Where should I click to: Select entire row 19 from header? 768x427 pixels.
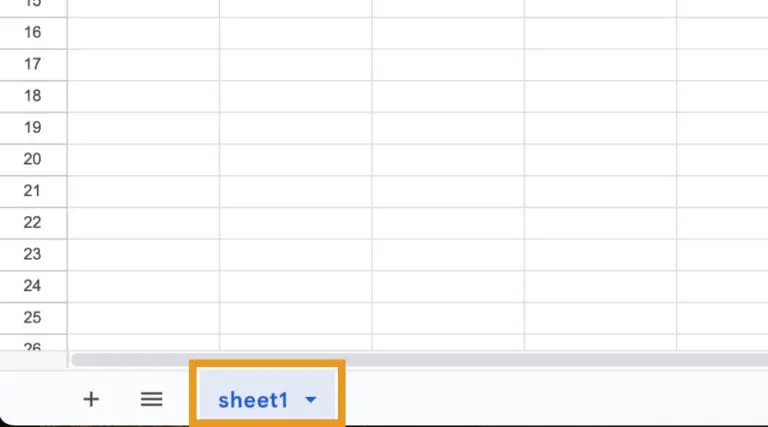tap(33, 127)
